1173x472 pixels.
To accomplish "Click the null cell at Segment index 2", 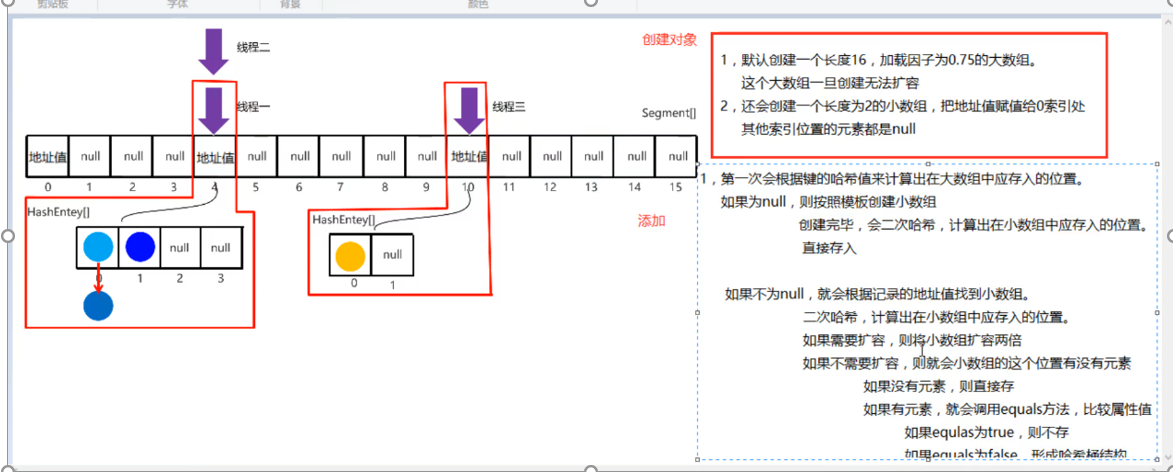I will coord(132,157).
